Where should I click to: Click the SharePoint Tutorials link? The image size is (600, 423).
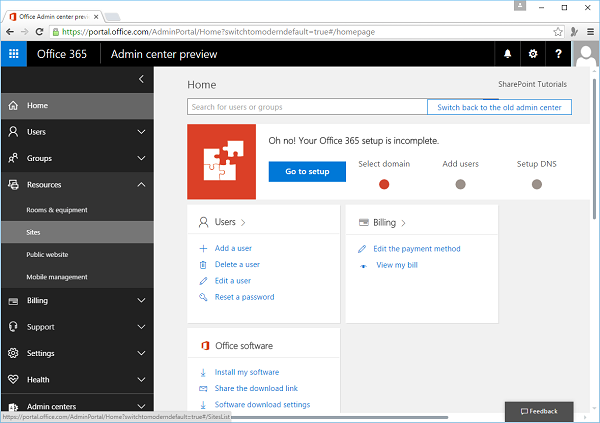(x=532, y=84)
